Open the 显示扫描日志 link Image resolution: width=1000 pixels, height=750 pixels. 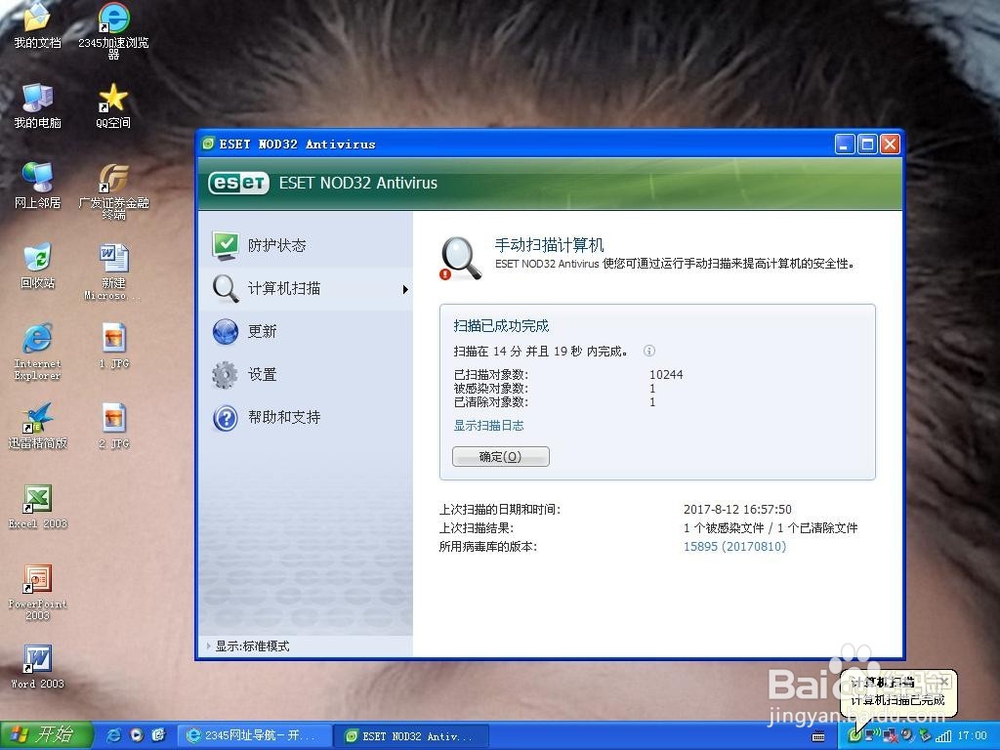(x=488, y=425)
